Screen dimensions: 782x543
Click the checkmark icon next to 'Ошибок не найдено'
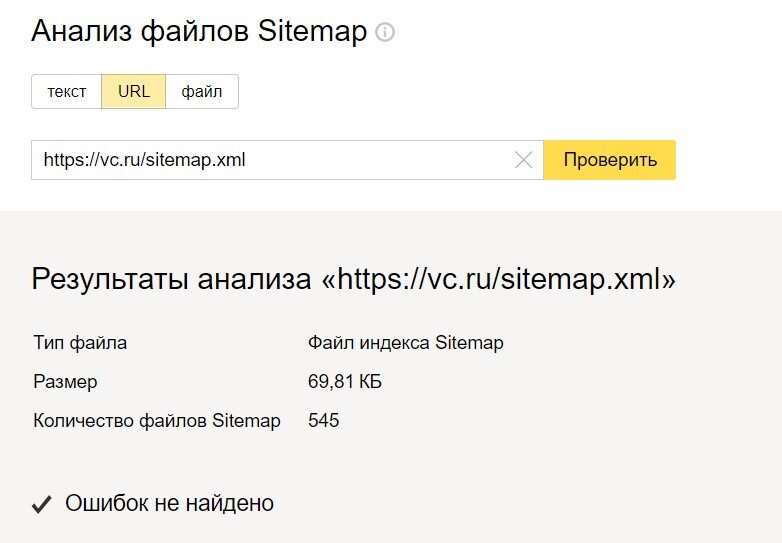(41, 504)
